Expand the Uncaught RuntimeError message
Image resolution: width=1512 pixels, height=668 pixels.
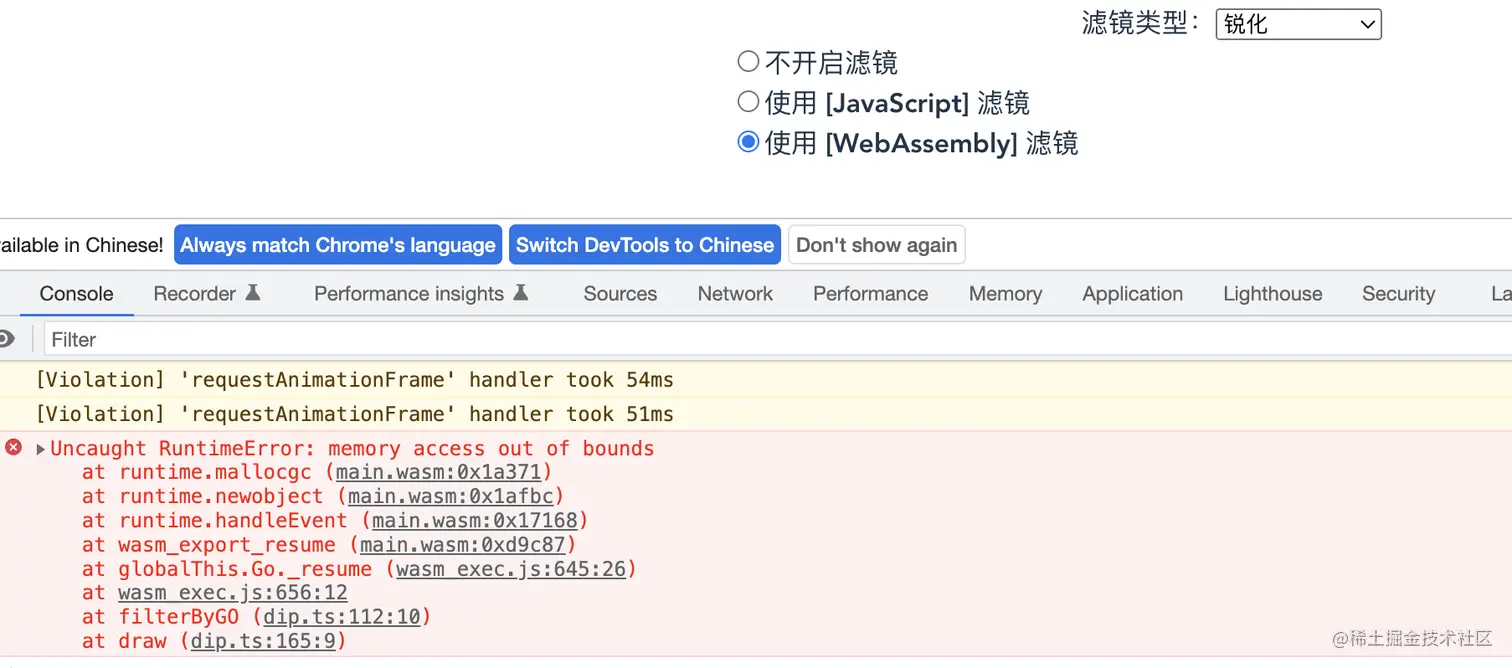[x=41, y=449]
